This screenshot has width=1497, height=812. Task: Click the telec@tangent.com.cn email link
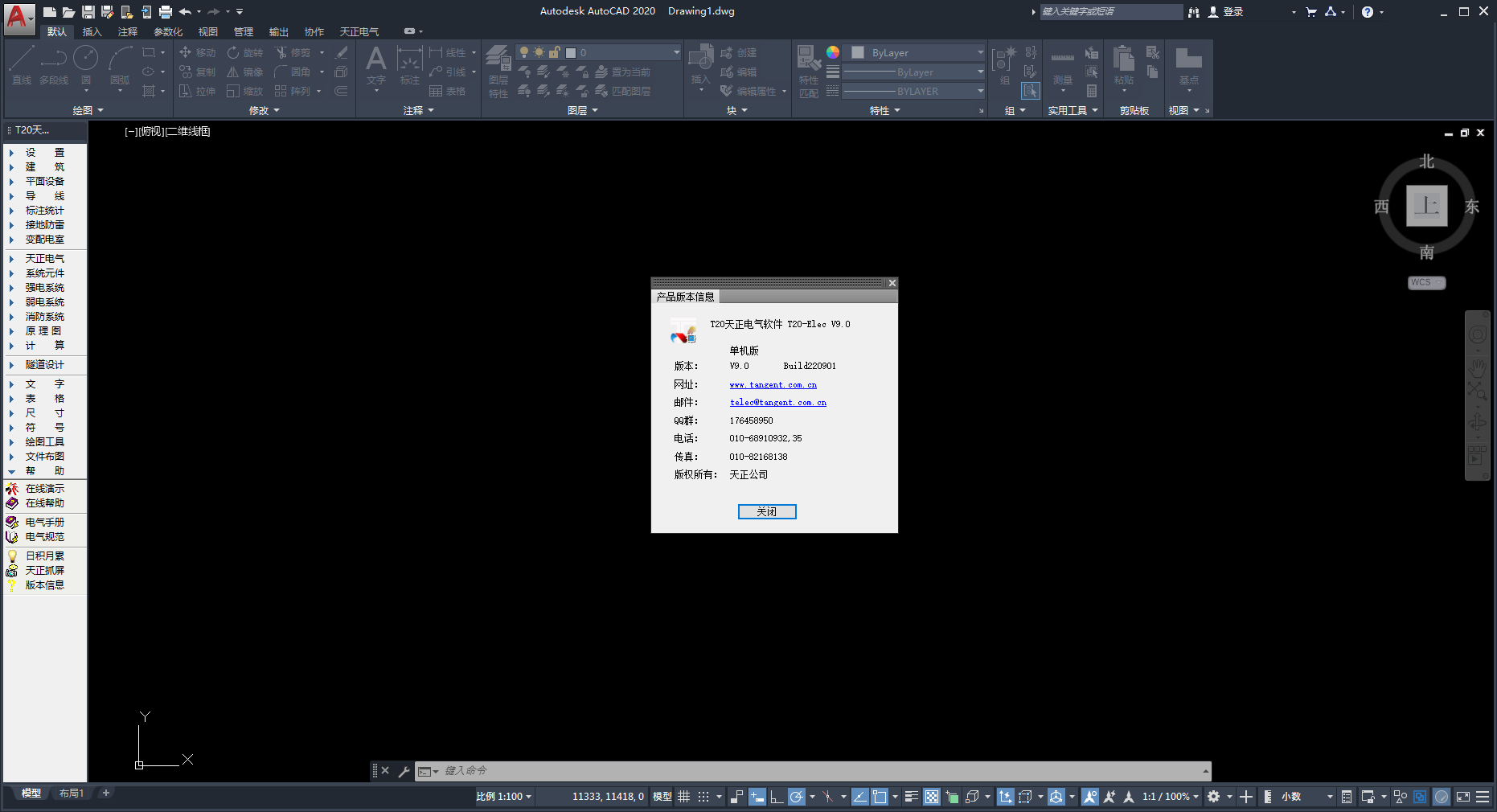(777, 403)
